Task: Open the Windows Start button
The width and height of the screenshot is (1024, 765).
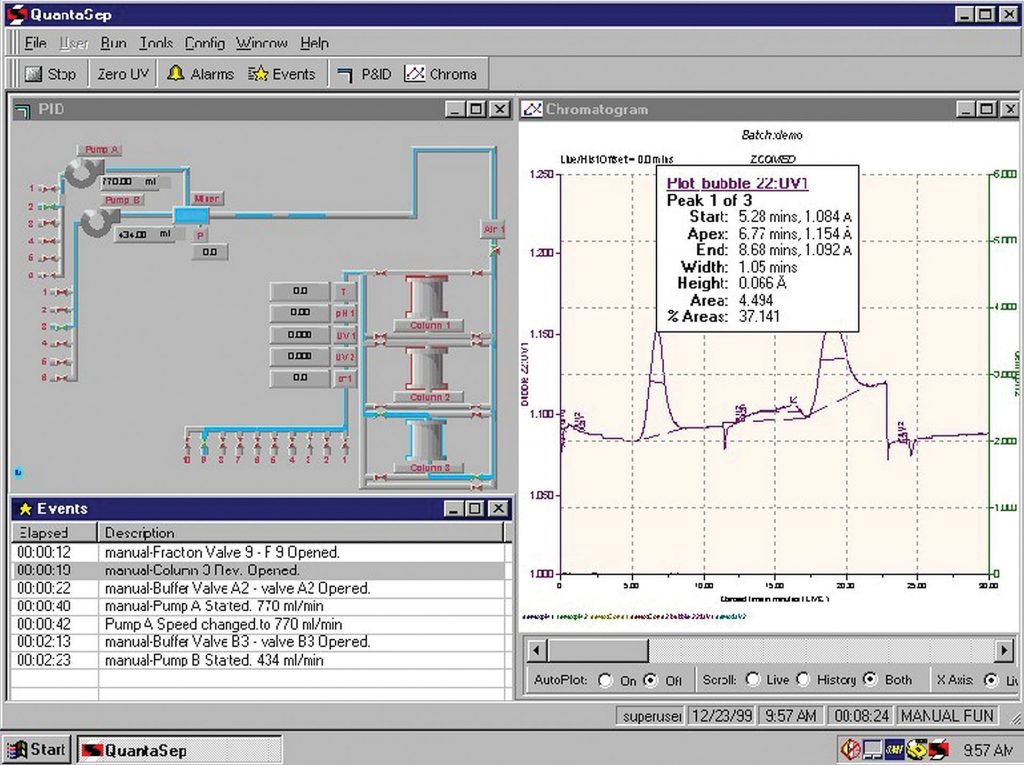Action: [36, 749]
